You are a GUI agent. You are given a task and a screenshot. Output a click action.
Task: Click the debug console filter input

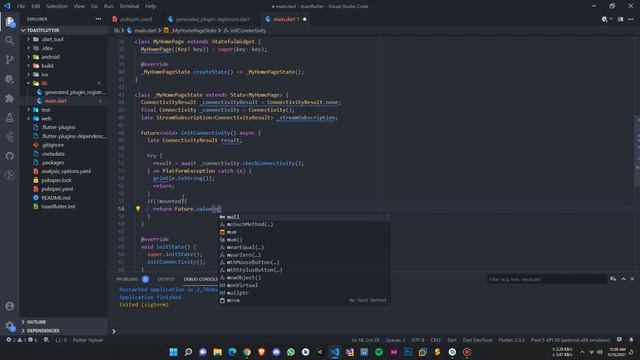(547, 279)
